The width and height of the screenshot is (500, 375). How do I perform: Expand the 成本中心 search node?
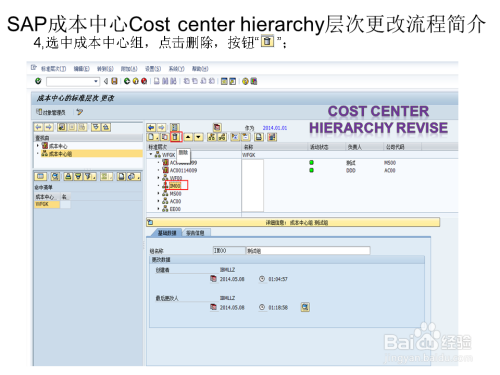point(38,146)
